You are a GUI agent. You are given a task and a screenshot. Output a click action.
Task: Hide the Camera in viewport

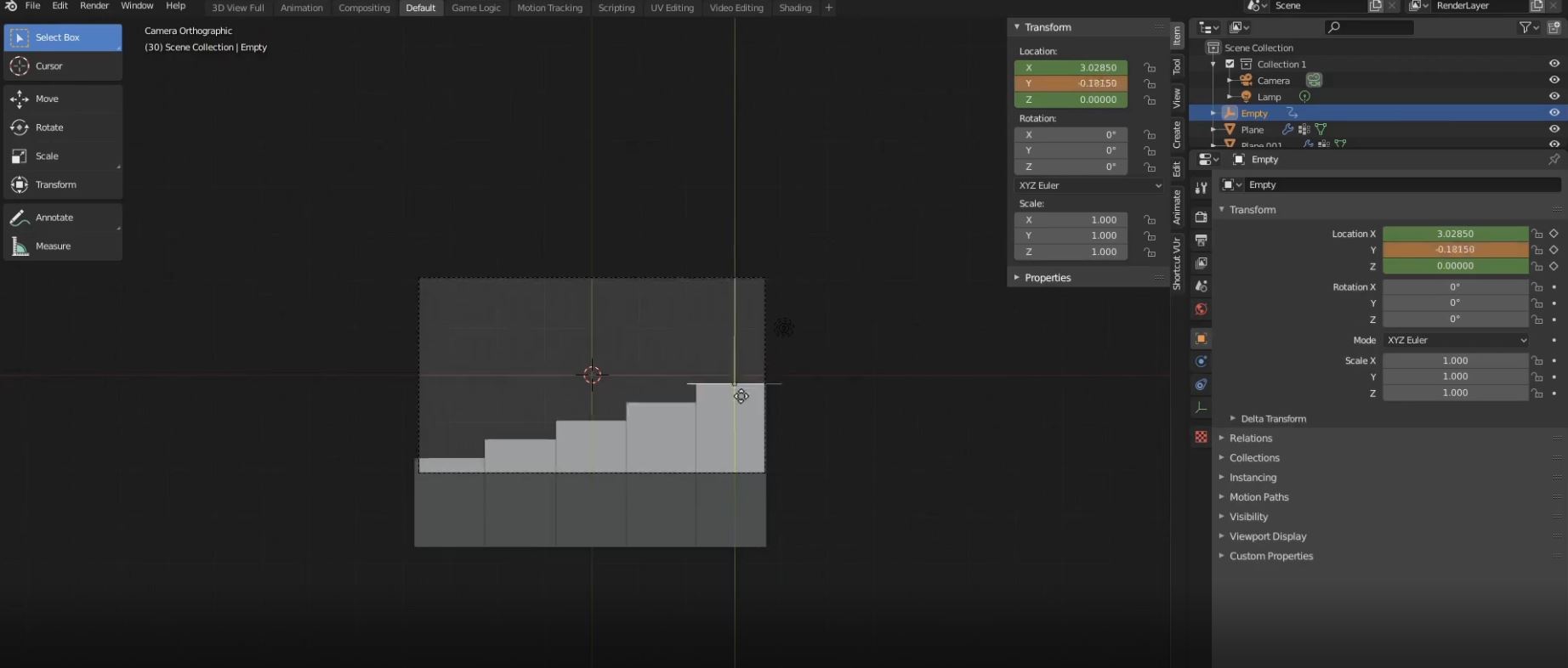coord(1554,80)
